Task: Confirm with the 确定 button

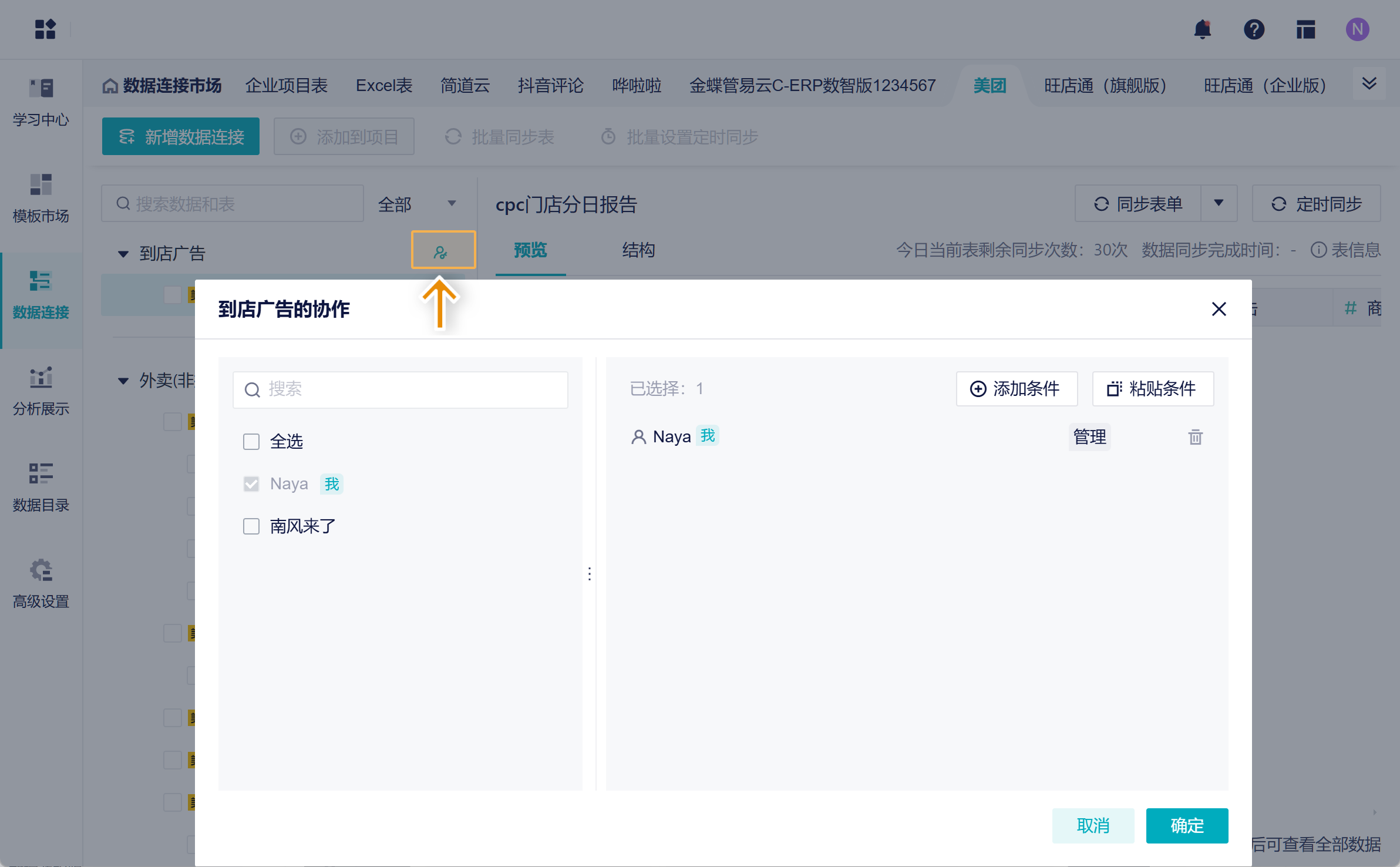Action: point(1186,825)
